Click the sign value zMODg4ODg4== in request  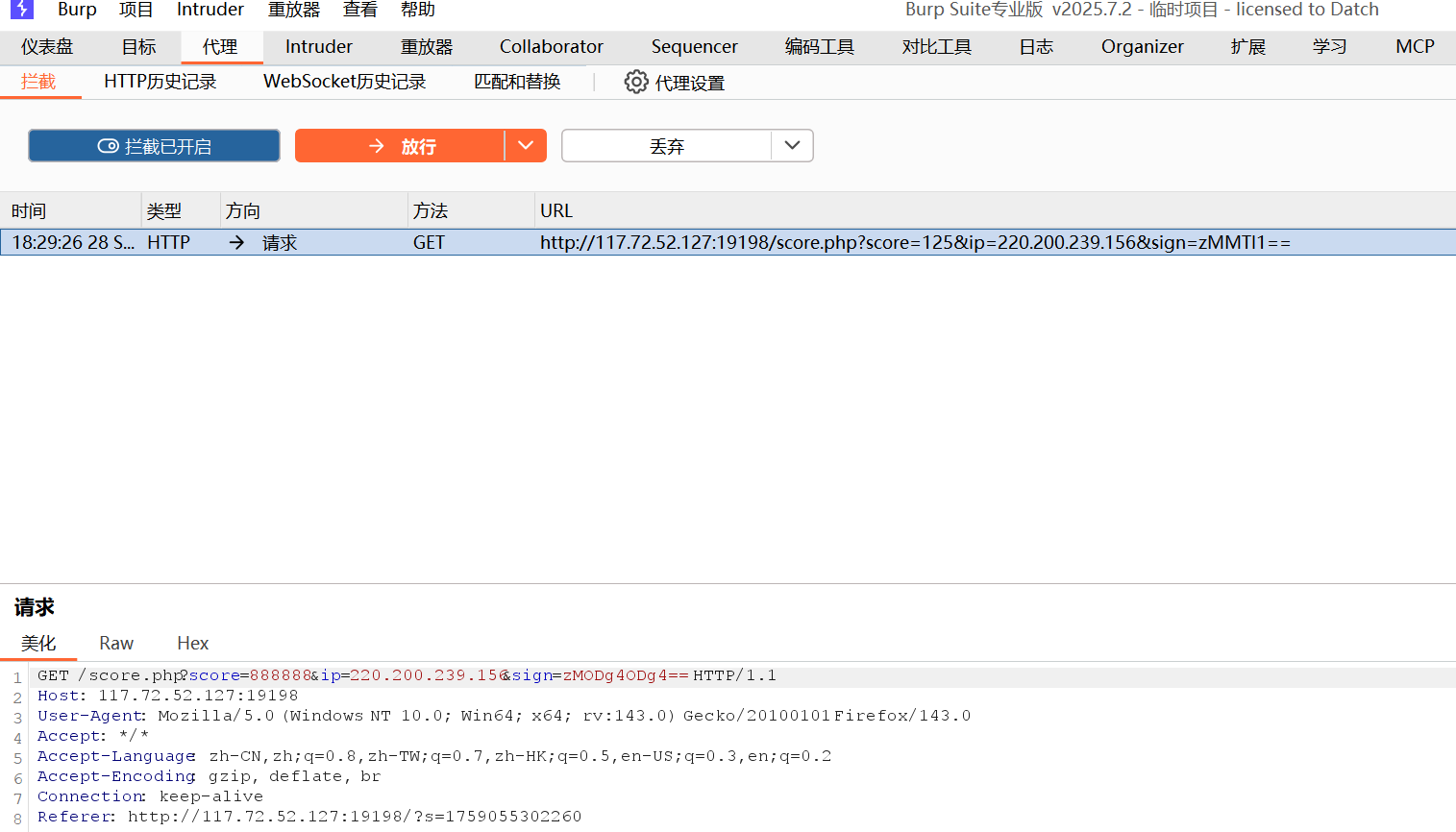coord(626,675)
